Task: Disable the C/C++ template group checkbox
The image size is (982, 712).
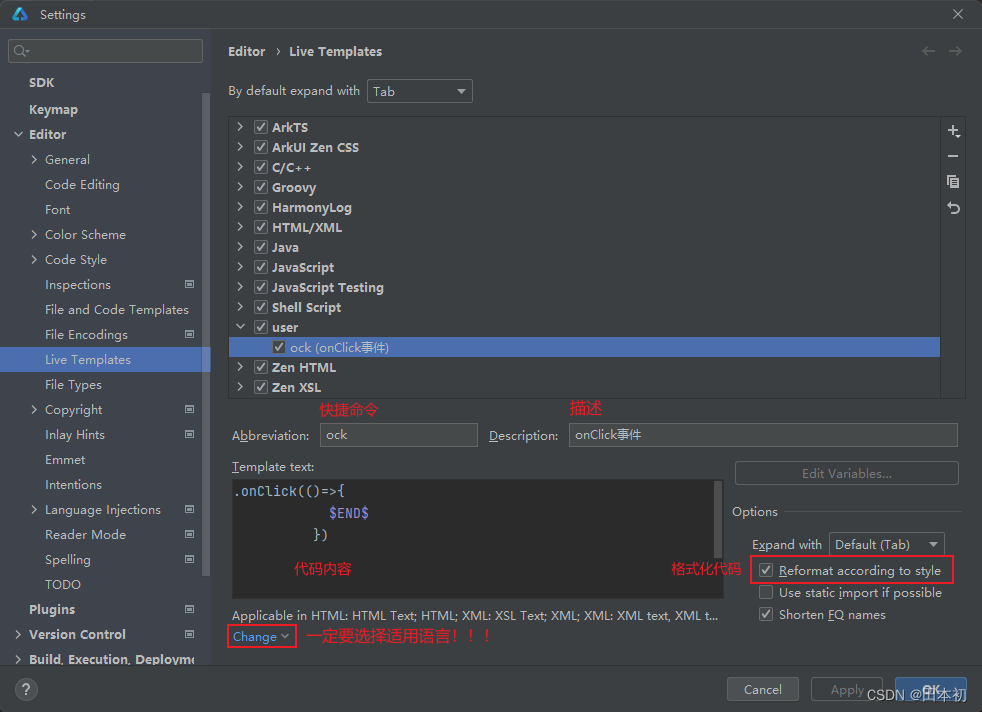Action: click(261, 167)
